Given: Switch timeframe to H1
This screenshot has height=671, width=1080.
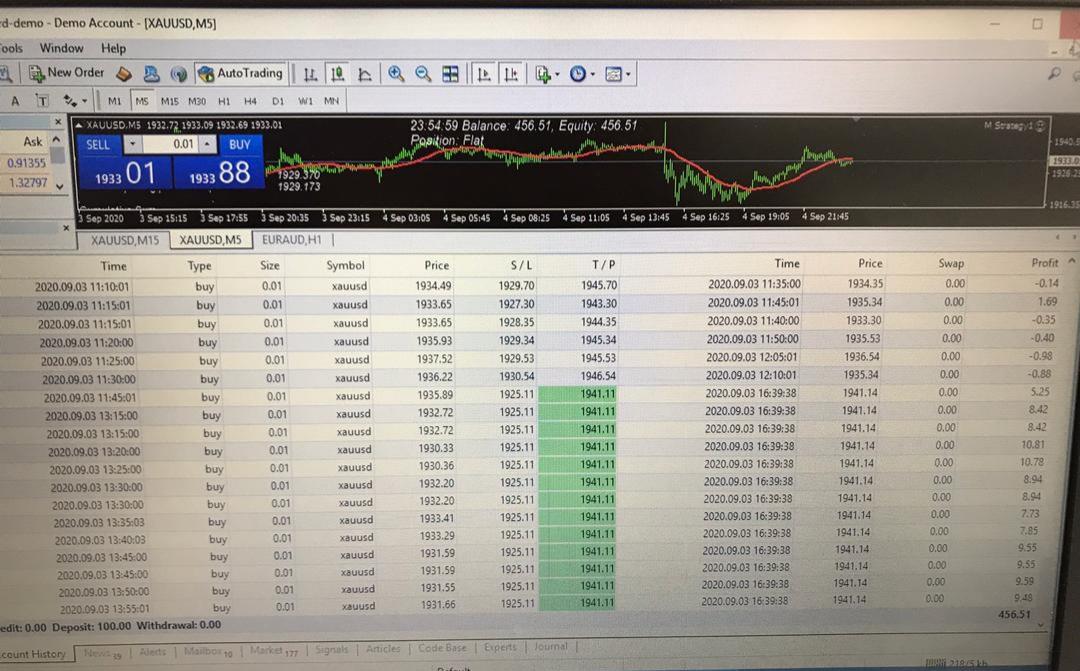Looking at the screenshot, I should point(224,101).
